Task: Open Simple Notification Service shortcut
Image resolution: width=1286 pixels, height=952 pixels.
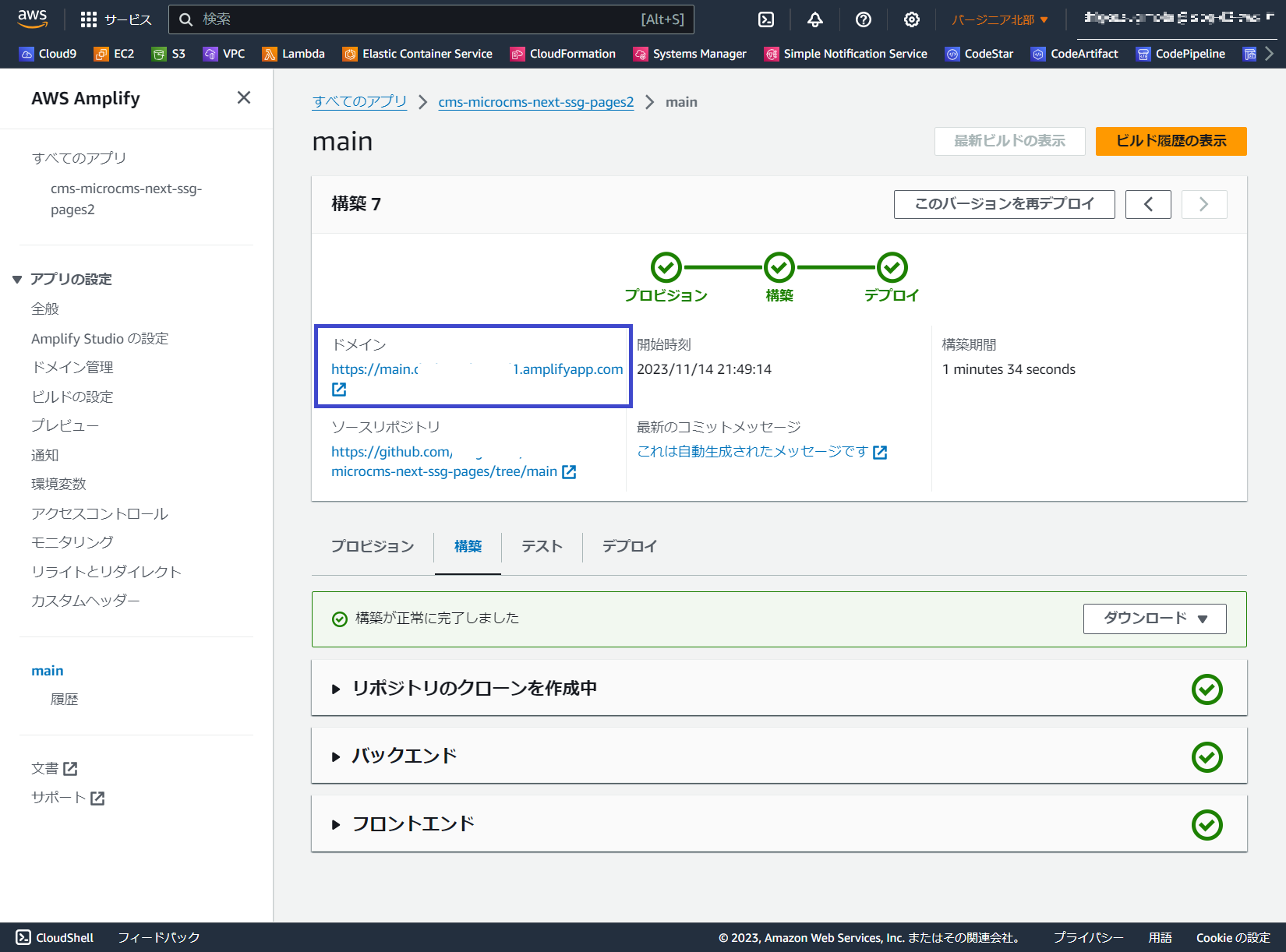Action: click(x=846, y=54)
